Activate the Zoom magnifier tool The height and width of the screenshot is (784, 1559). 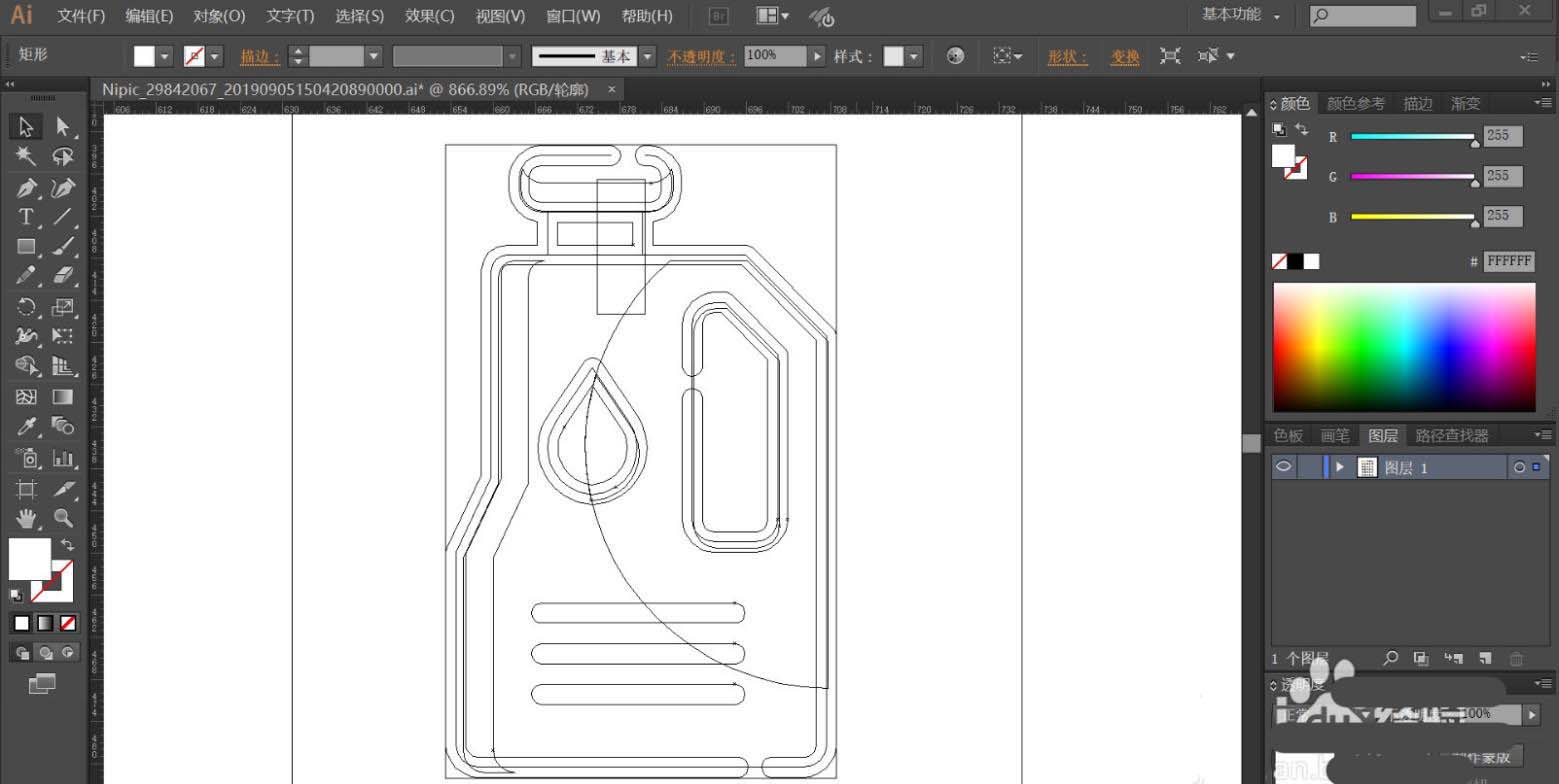click(63, 518)
